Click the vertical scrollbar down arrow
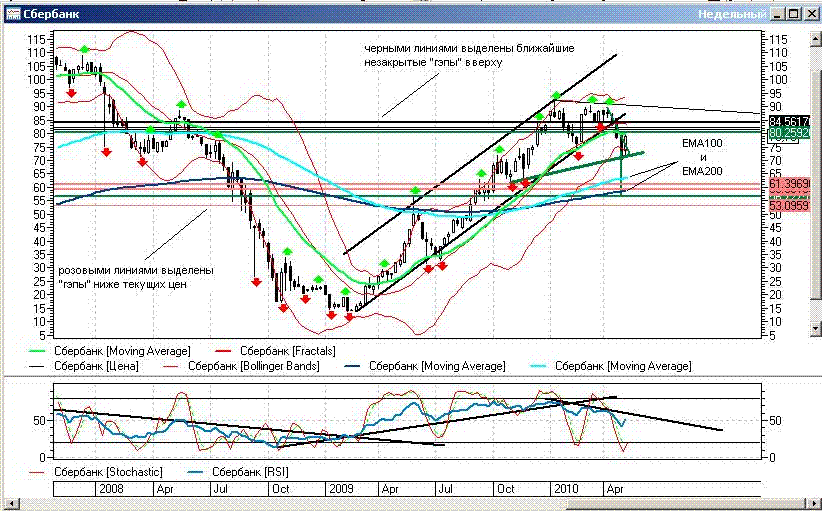 click(x=816, y=329)
